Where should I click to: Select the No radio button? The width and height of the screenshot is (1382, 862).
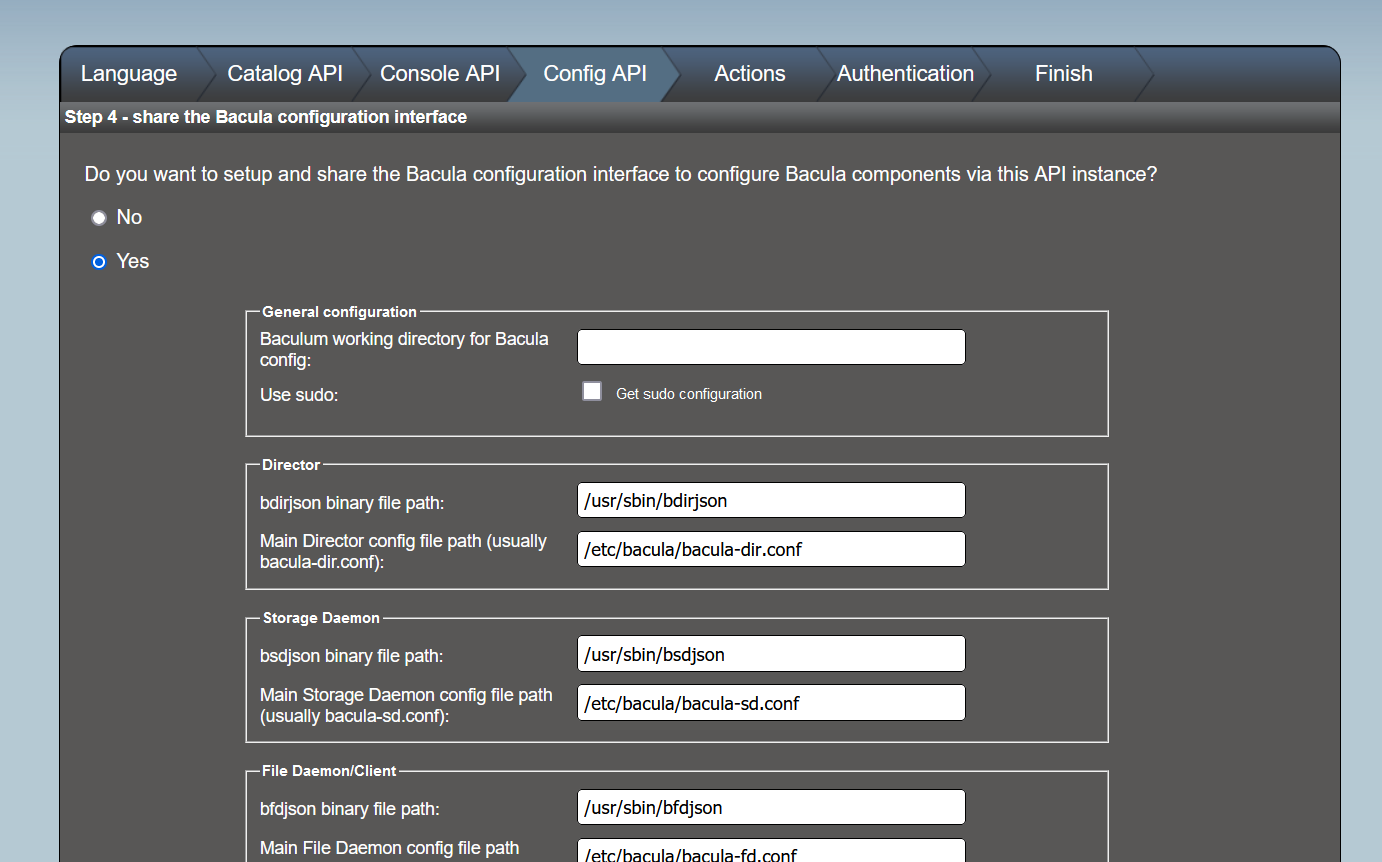pyautogui.click(x=99, y=218)
